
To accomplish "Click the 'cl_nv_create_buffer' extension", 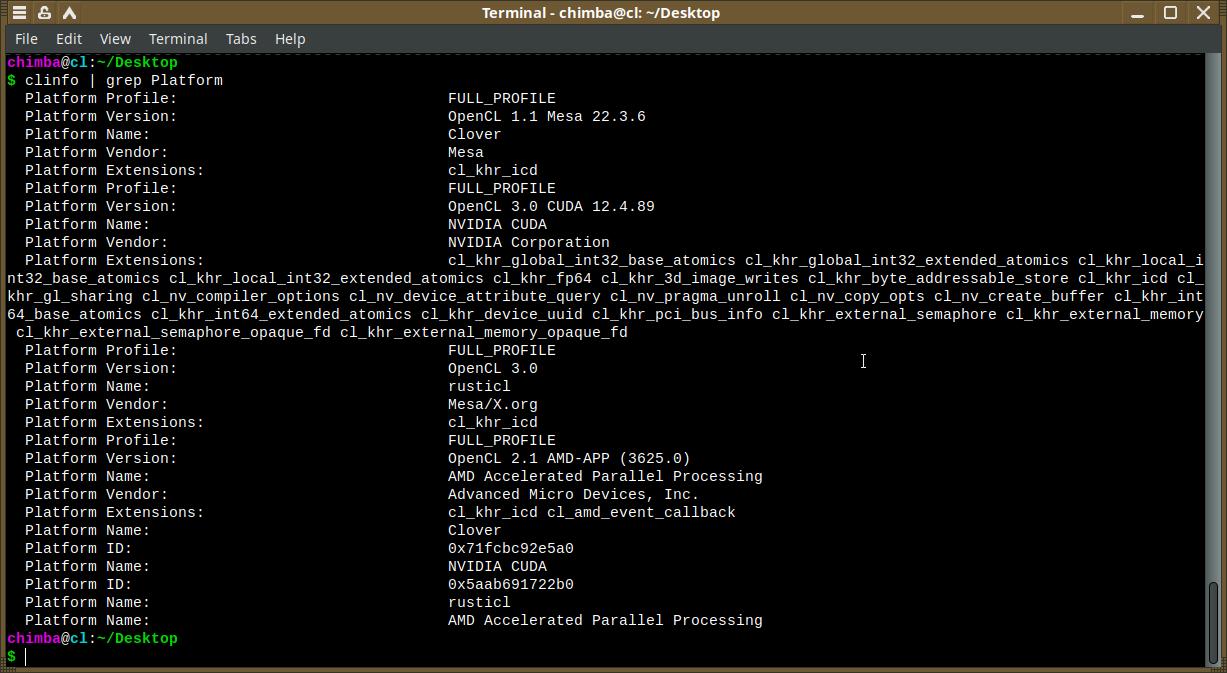I will 1019,296.
